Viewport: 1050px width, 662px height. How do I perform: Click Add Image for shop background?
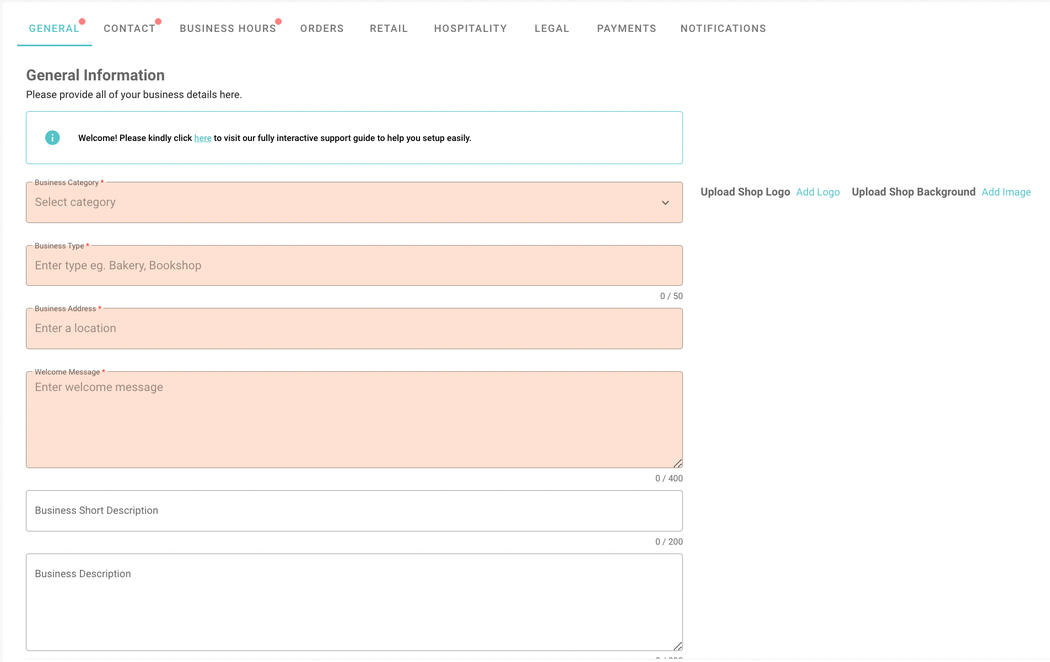click(x=1006, y=192)
